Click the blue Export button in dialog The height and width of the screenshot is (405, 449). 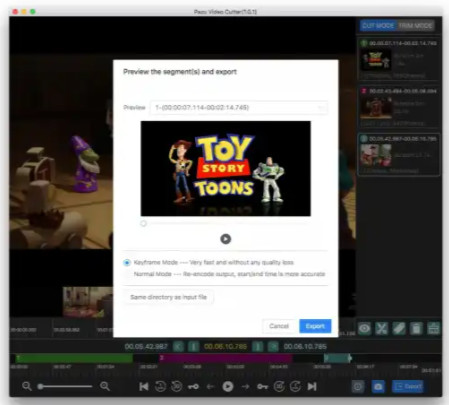pos(315,326)
